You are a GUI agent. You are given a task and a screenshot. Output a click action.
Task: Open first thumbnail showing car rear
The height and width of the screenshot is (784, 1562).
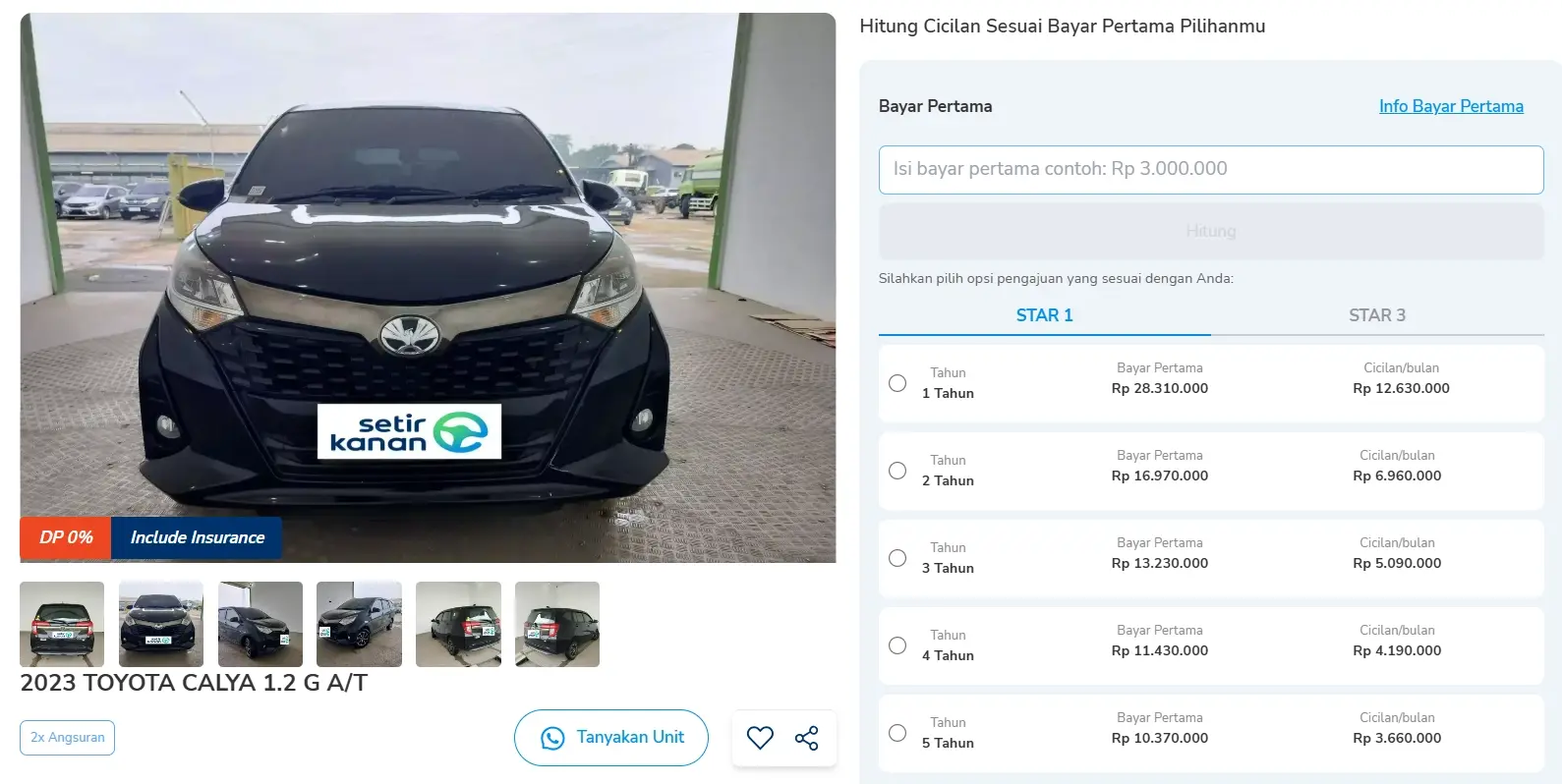tap(62, 624)
